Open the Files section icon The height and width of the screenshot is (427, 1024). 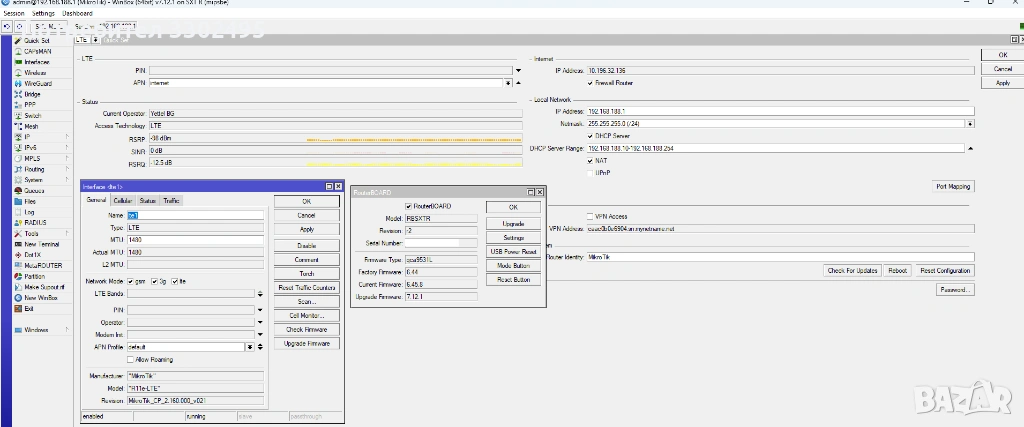pyautogui.click(x=18, y=201)
